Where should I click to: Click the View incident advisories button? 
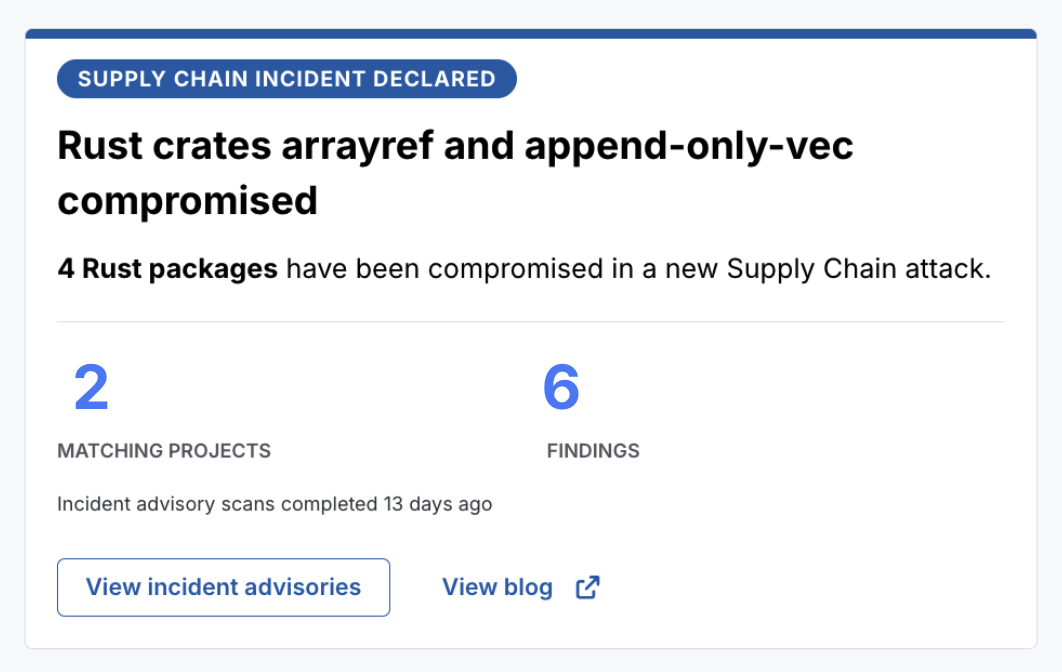tap(224, 587)
